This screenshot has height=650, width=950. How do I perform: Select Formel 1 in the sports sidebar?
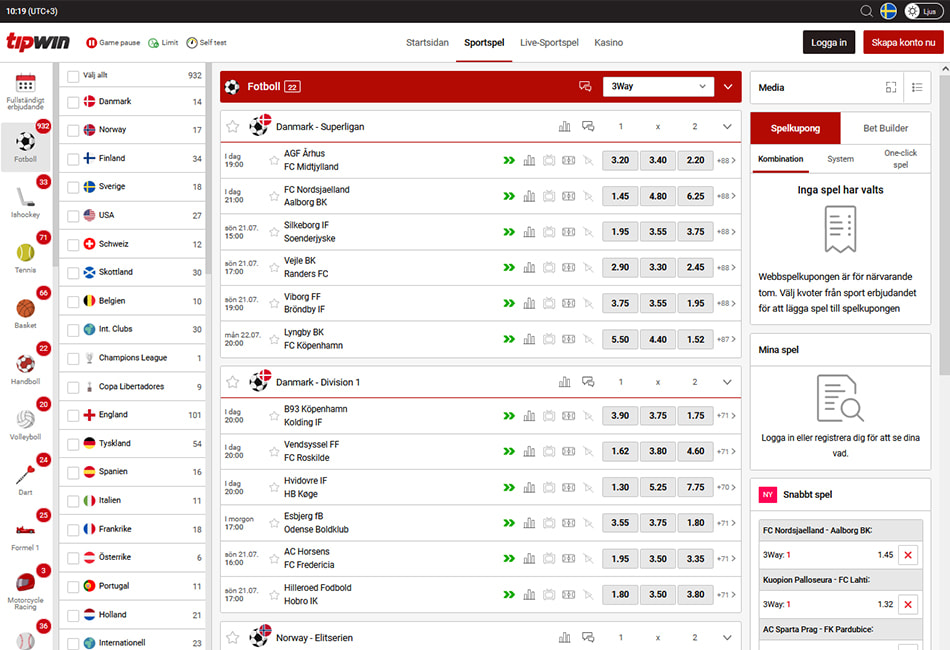(x=25, y=536)
